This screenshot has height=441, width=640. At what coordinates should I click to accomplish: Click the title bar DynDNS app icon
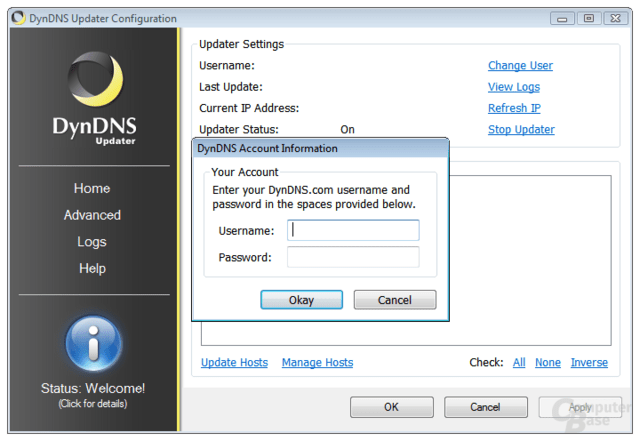pyautogui.click(x=18, y=18)
